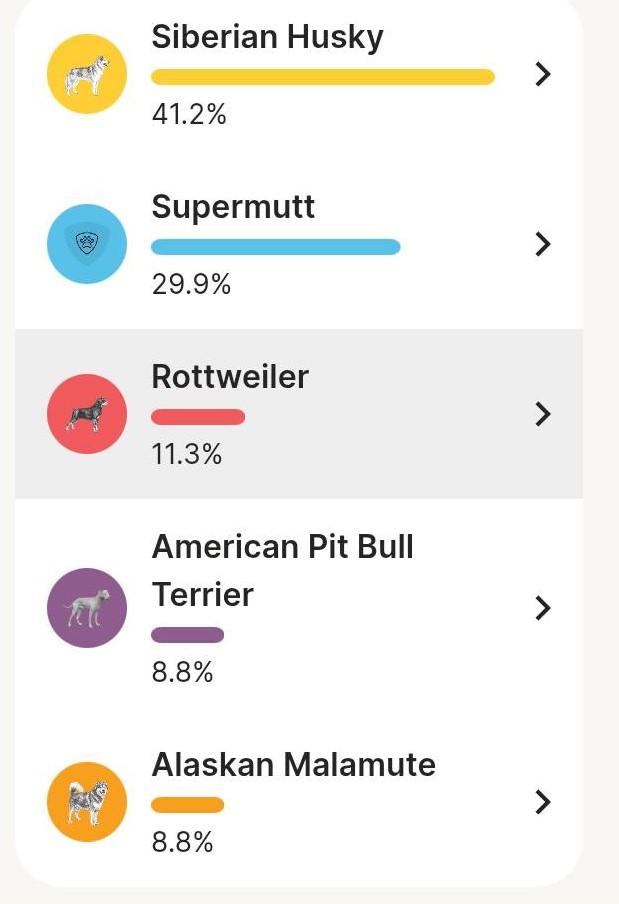619x904 pixels.
Task: Click the red Rottweiler percentage bar
Action: coord(198,417)
